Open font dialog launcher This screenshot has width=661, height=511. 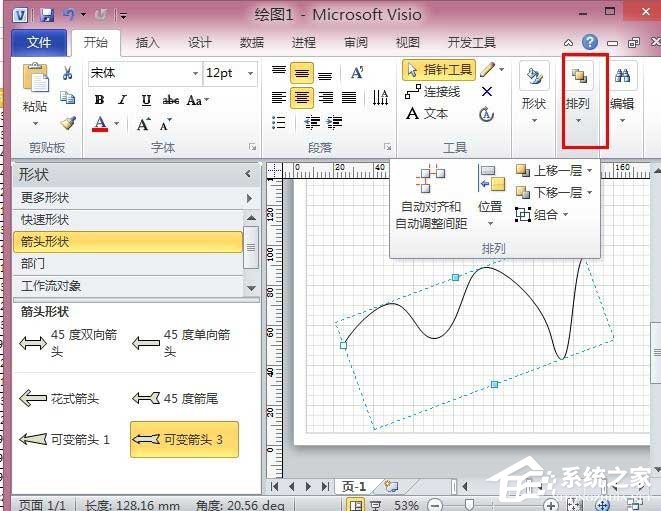point(253,147)
